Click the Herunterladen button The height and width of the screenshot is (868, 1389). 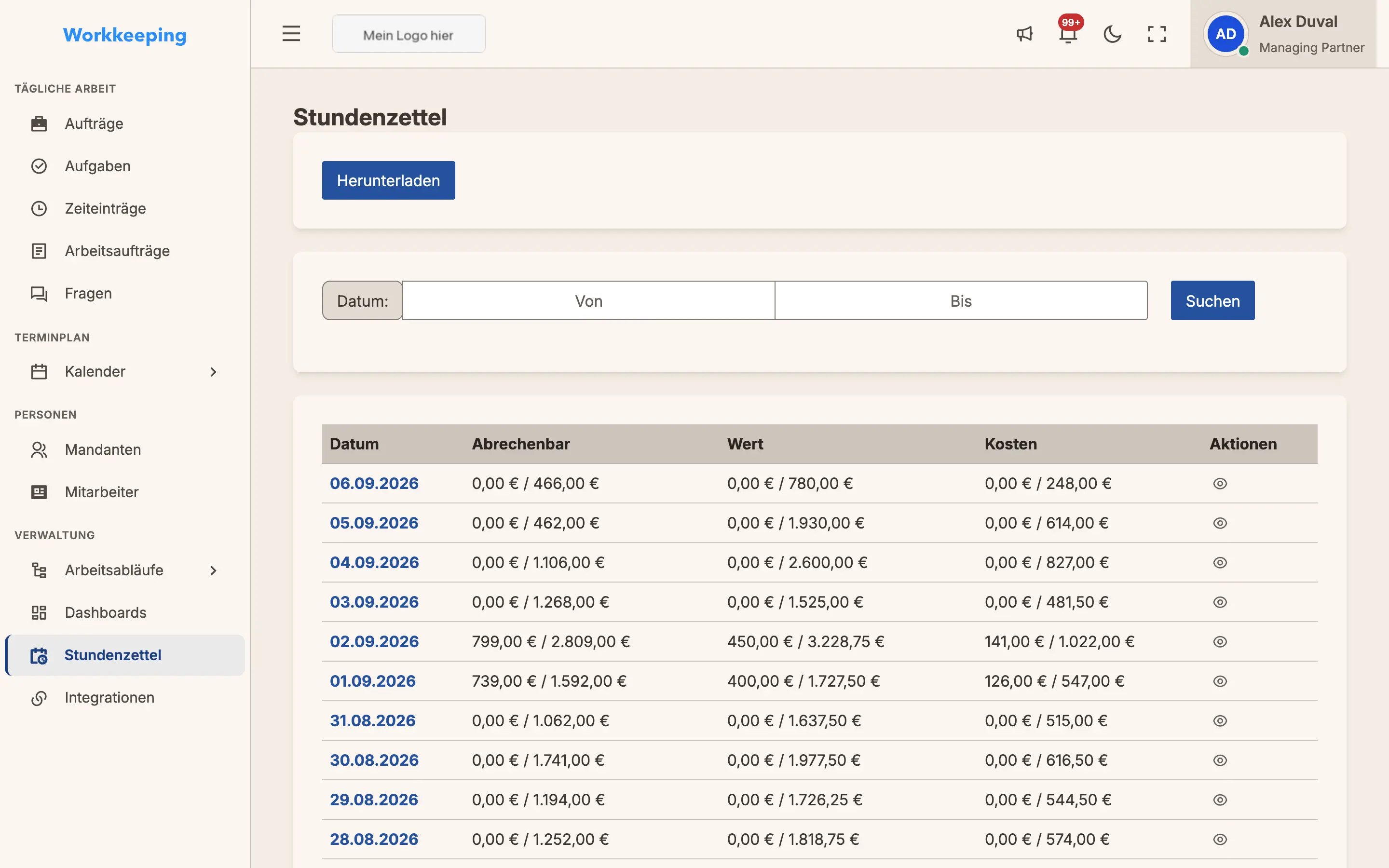click(x=389, y=180)
